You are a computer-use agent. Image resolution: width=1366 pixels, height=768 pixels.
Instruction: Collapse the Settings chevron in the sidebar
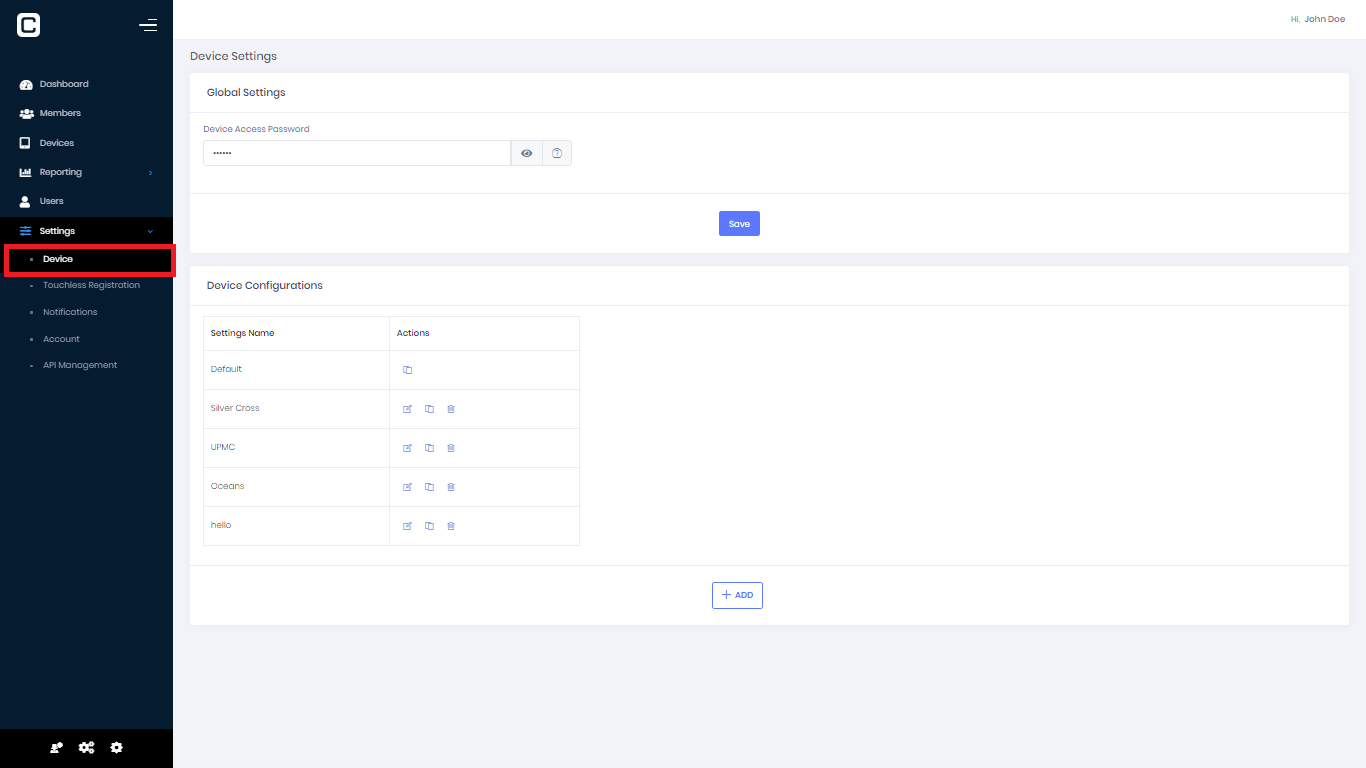click(x=152, y=230)
